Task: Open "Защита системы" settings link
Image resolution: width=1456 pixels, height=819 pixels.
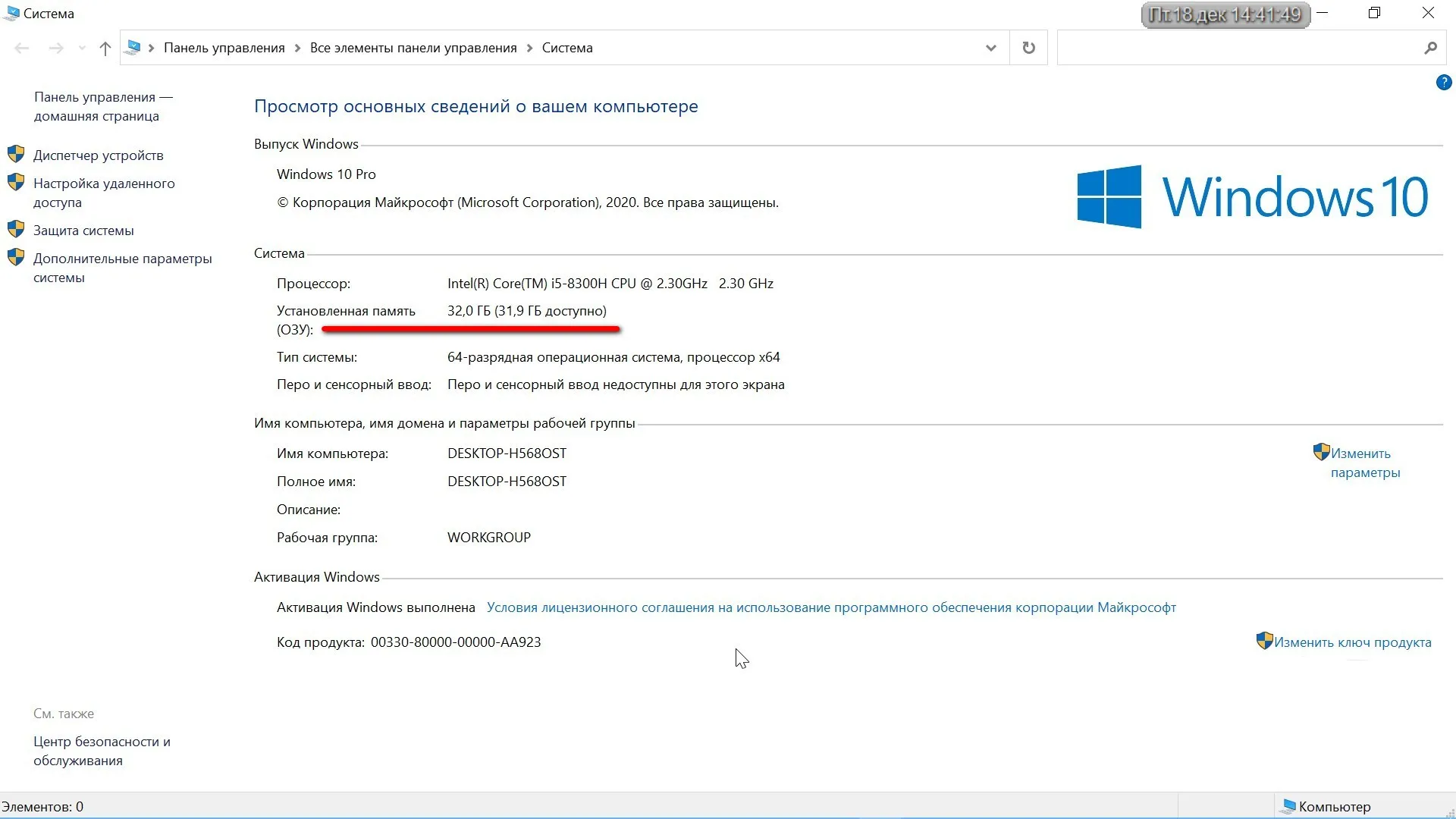Action: pos(83,231)
